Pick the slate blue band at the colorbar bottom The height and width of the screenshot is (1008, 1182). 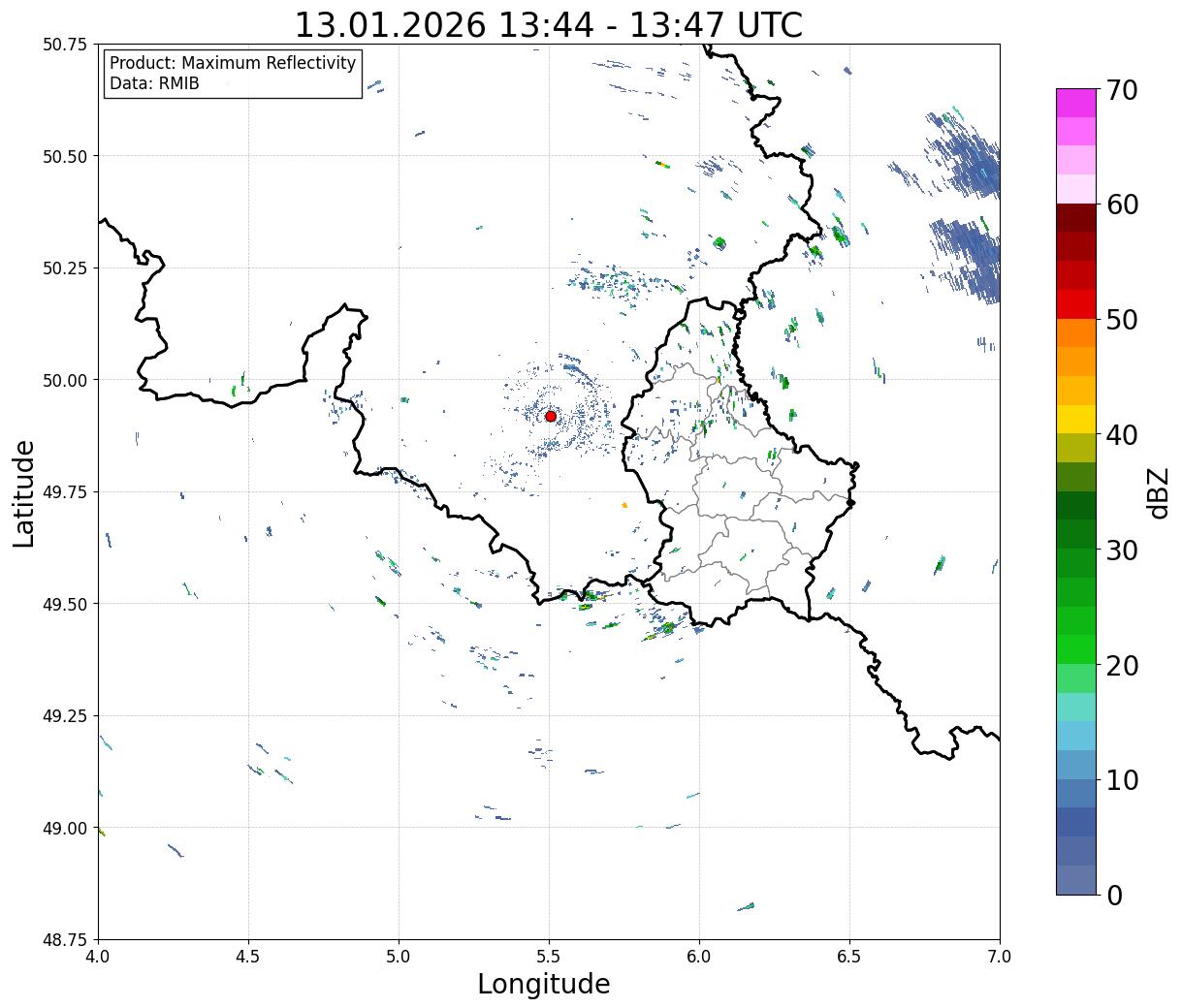click(x=1076, y=880)
